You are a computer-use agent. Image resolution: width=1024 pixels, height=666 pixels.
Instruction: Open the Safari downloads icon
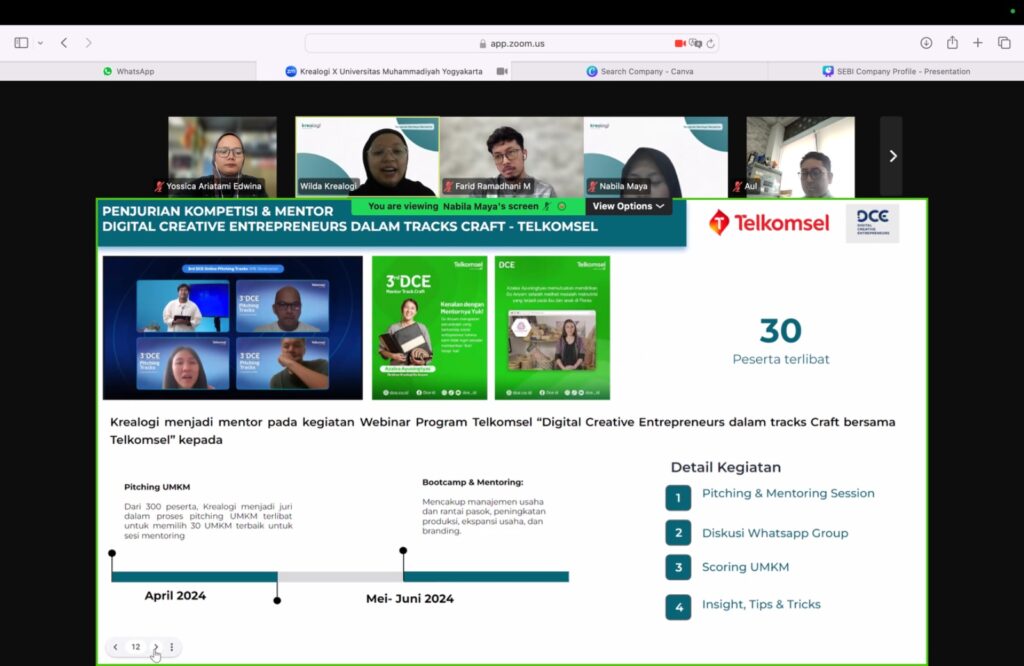click(x=926, y=43)
